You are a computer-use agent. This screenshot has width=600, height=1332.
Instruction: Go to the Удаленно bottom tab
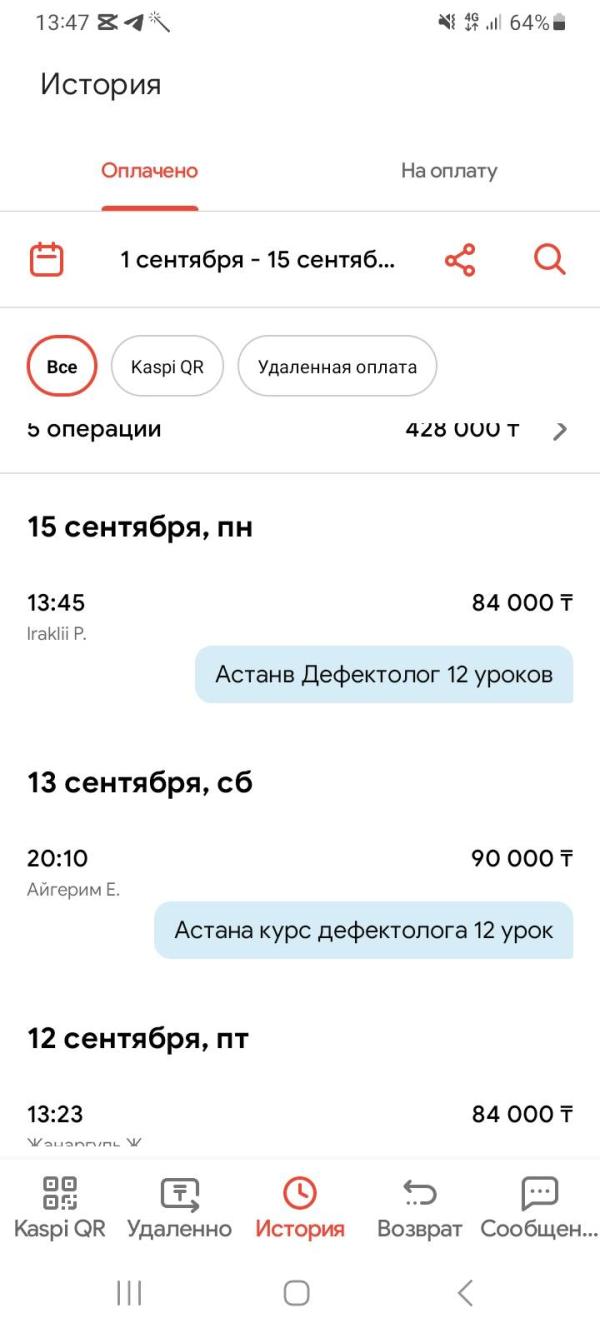click(179, 1207)
